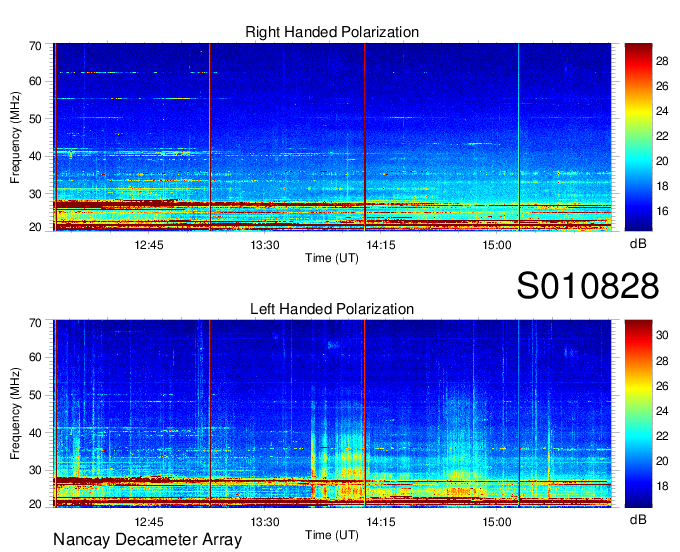Screen dimensions: 680x552
Task: Click the 60 MHz tick of Right Handed plot
Action: (x=36, y=81)
